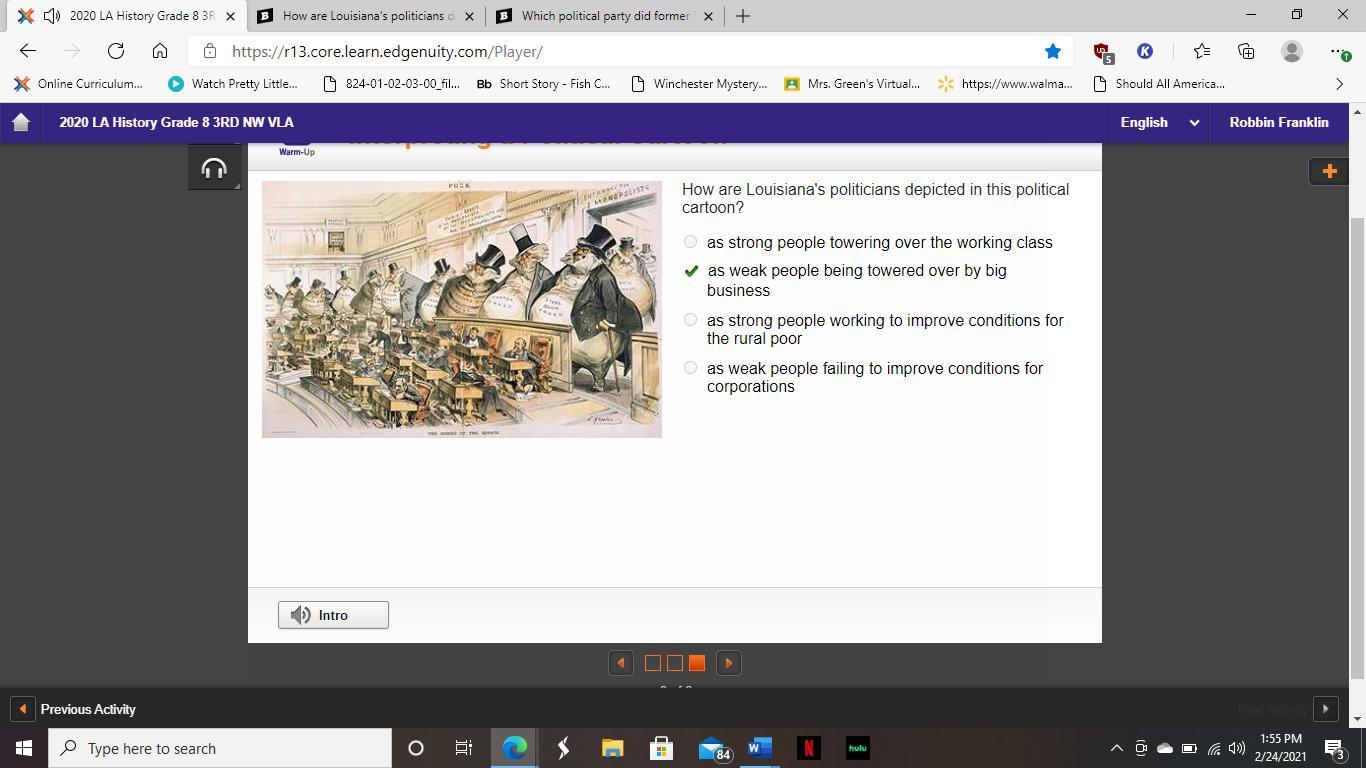Open the pinned Snagit-style taskbar app
This screenshot has width=1366, height=768.
pyautogui.click(x=563, y=748)
